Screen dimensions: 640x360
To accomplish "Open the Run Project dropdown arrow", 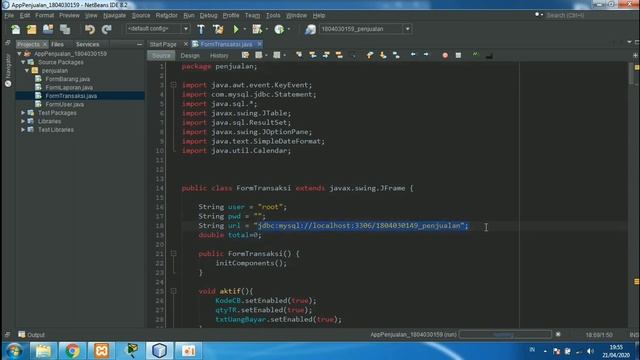I will pyautogui.click(x=244, y=29).
